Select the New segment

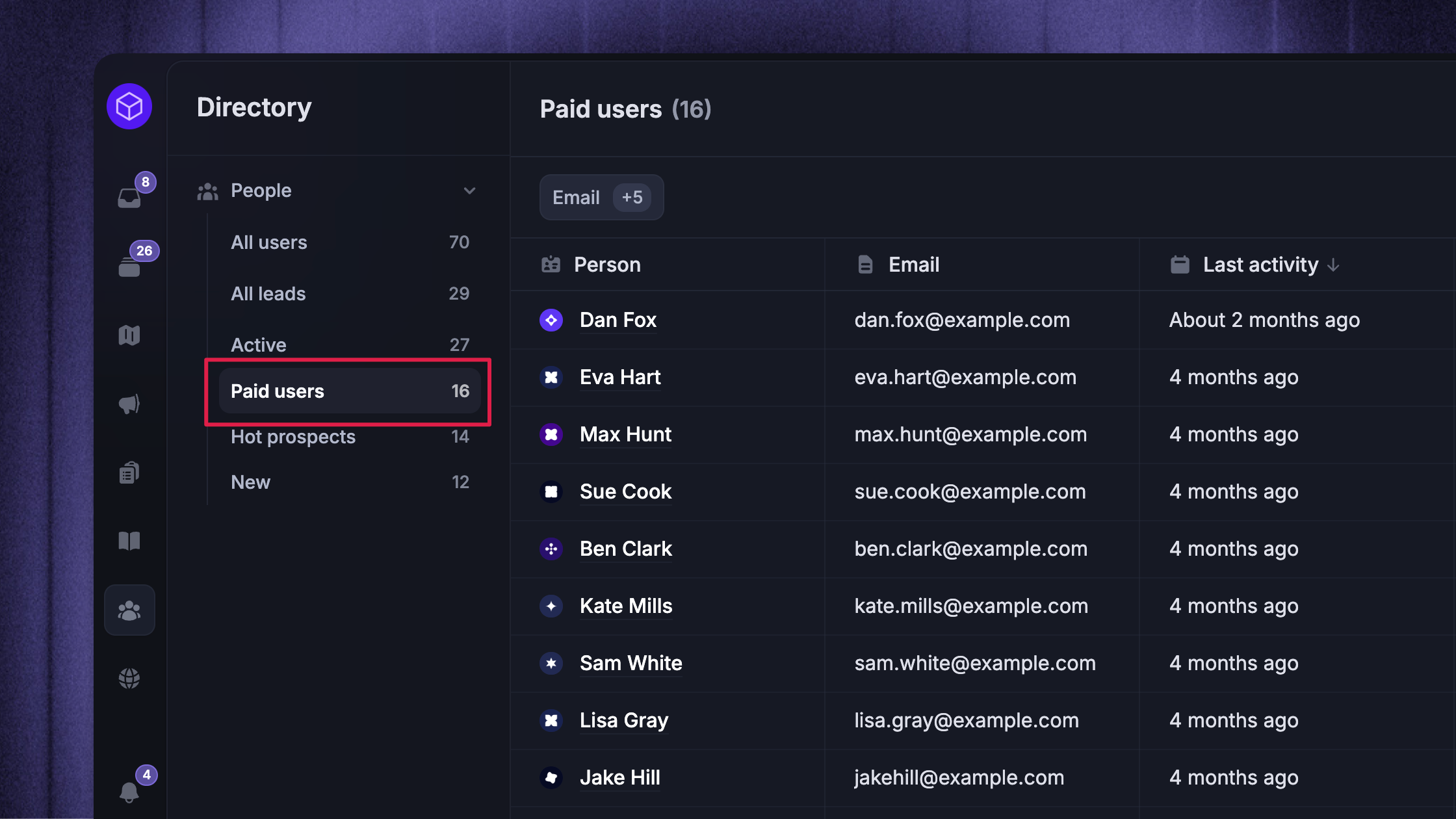pyautogui.click(x=350, y=482)
